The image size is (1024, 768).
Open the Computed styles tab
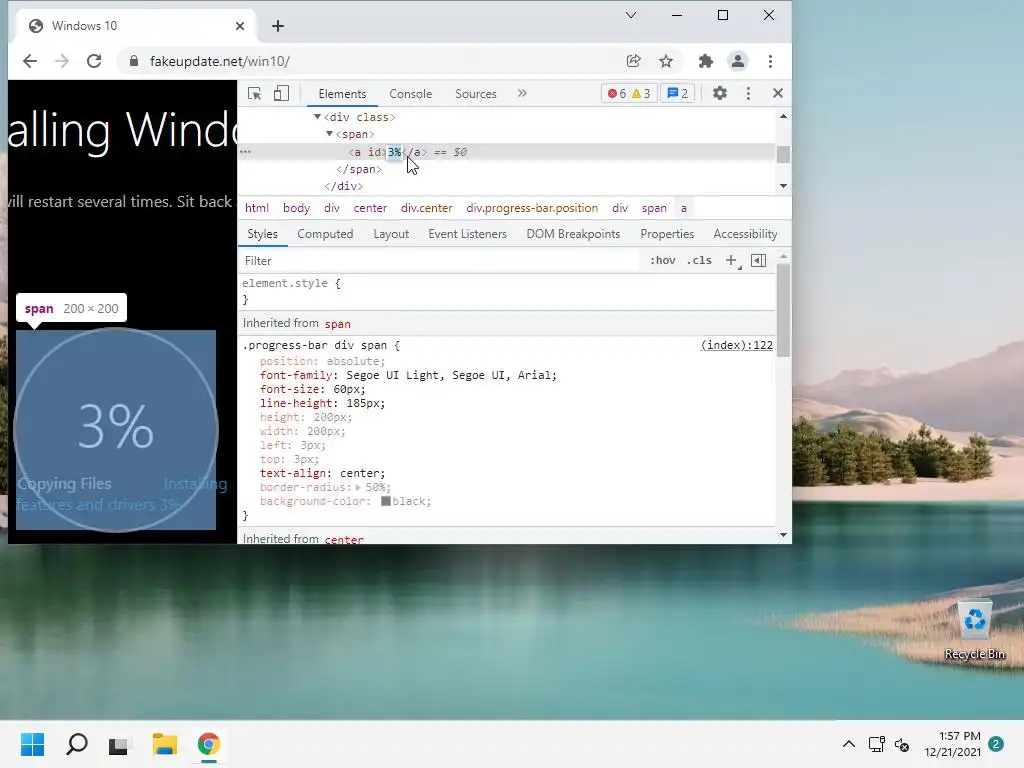pos(325,234)
